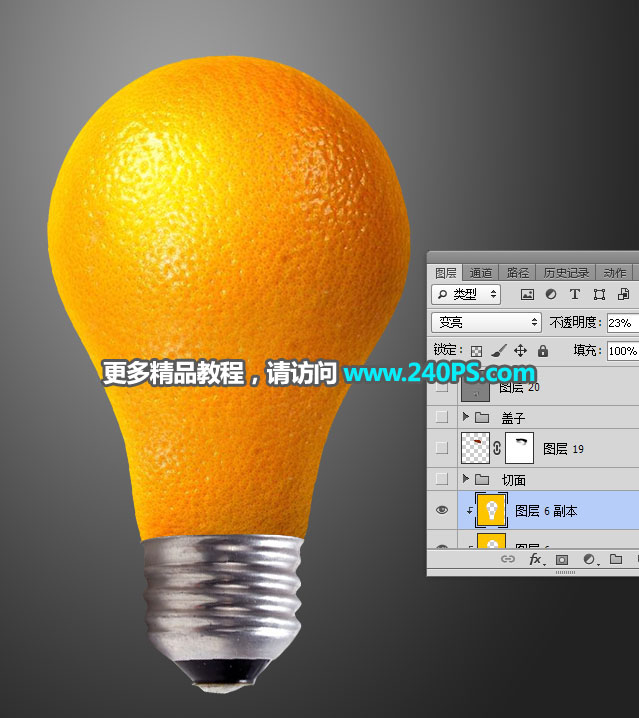Filter layers by shape icon
The width and height of the screenshot is (639, 718).
coord(599,294)
